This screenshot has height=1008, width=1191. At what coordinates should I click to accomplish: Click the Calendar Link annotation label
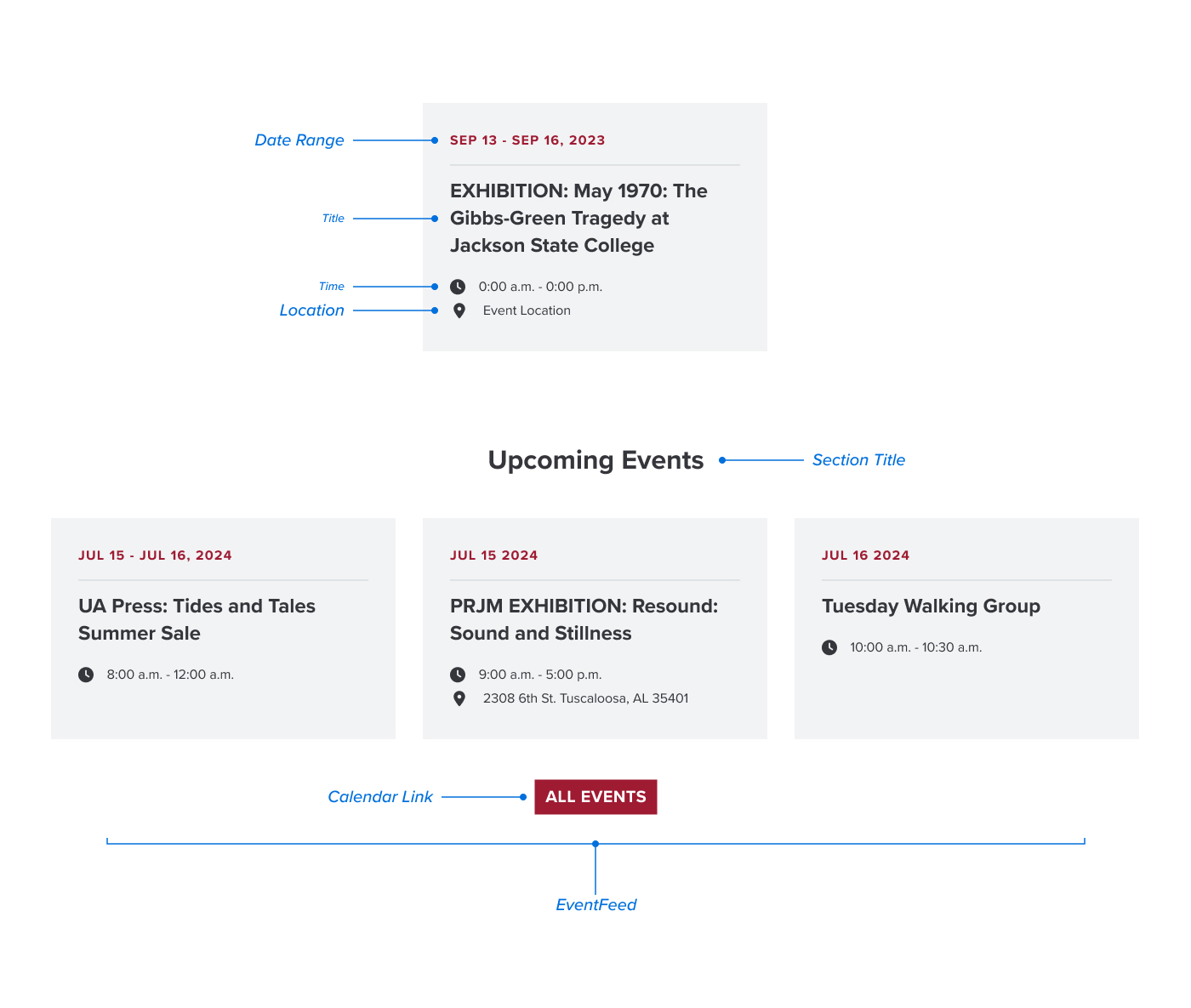[x=380, y=797]
